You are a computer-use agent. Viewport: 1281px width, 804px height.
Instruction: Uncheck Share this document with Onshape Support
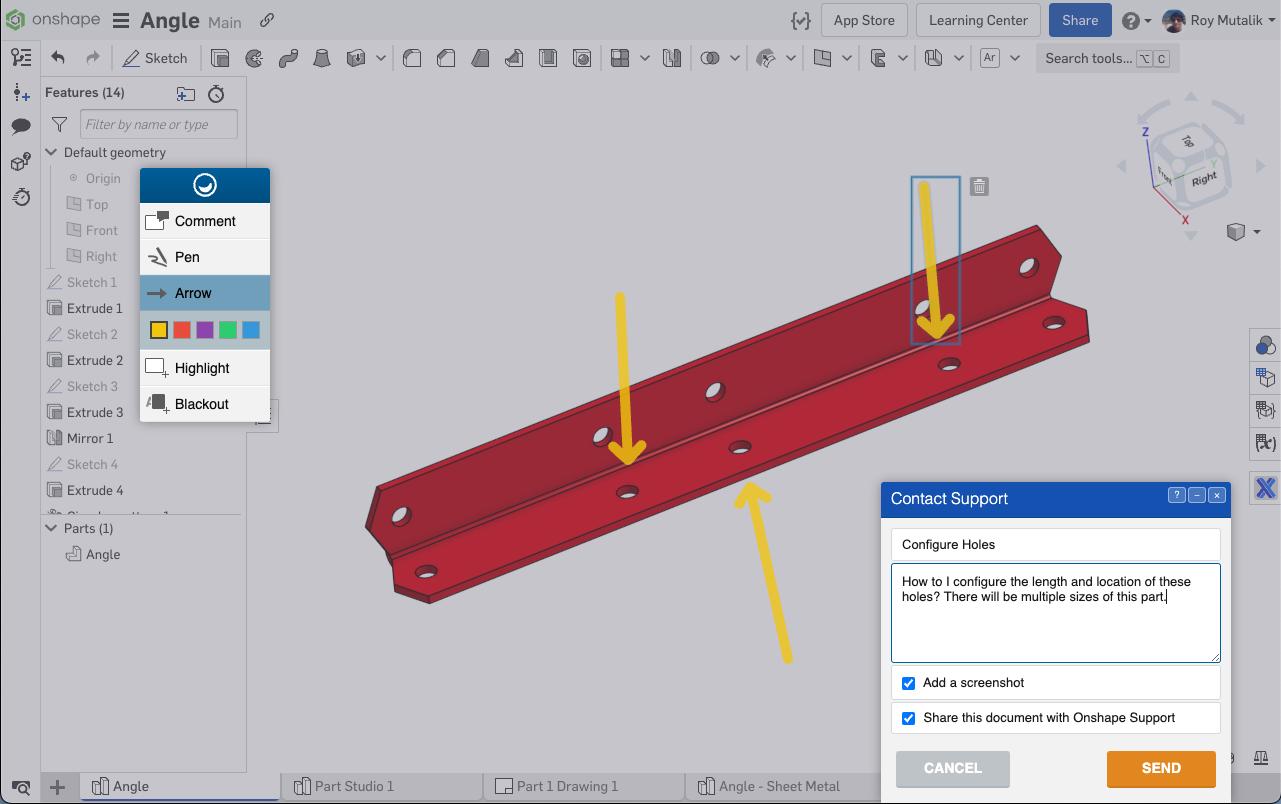click(908, 718)
